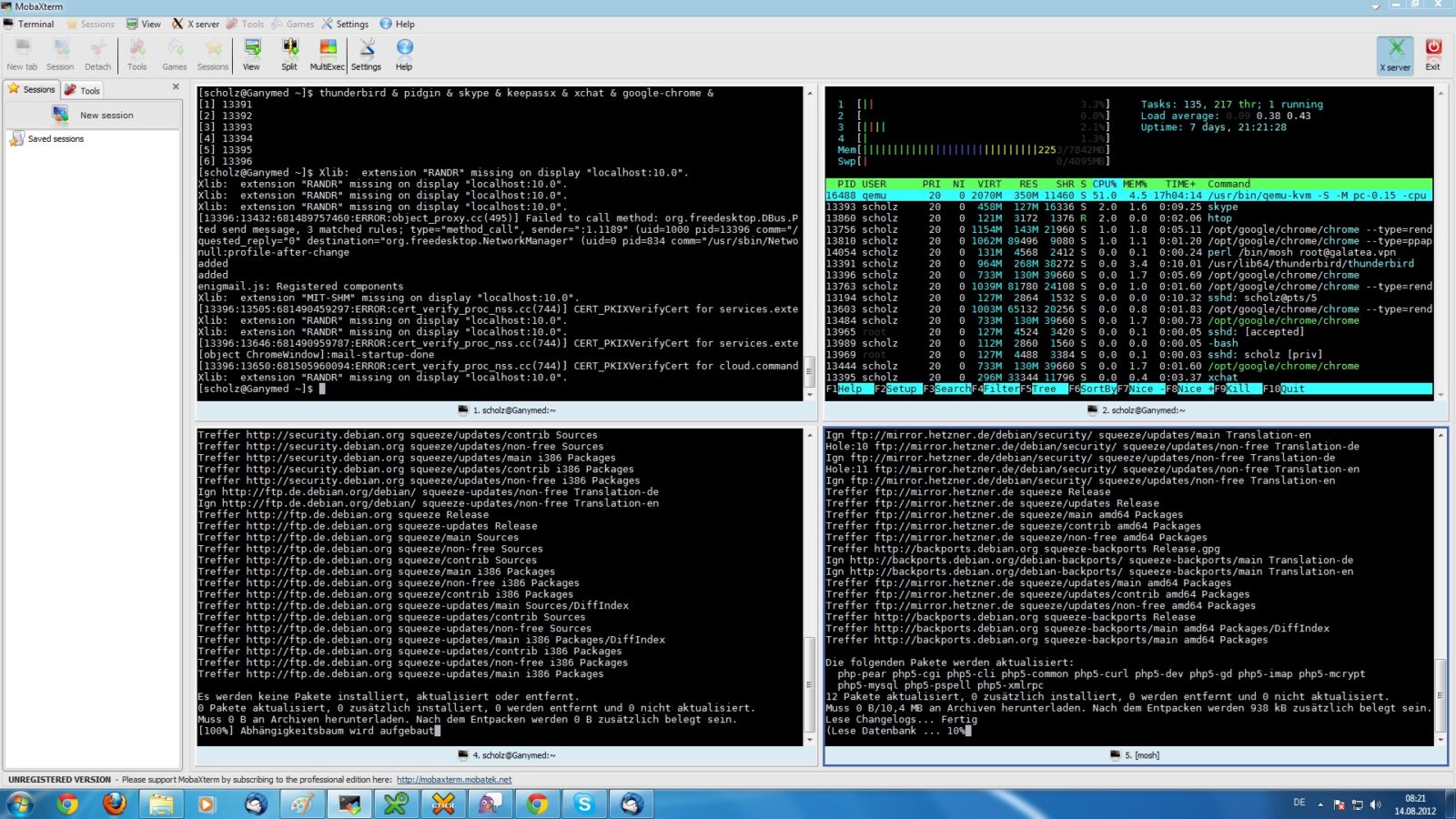Open the Tools menu
The width and height of the screenshot is (1456, 819).
click(x=245, y=24)
